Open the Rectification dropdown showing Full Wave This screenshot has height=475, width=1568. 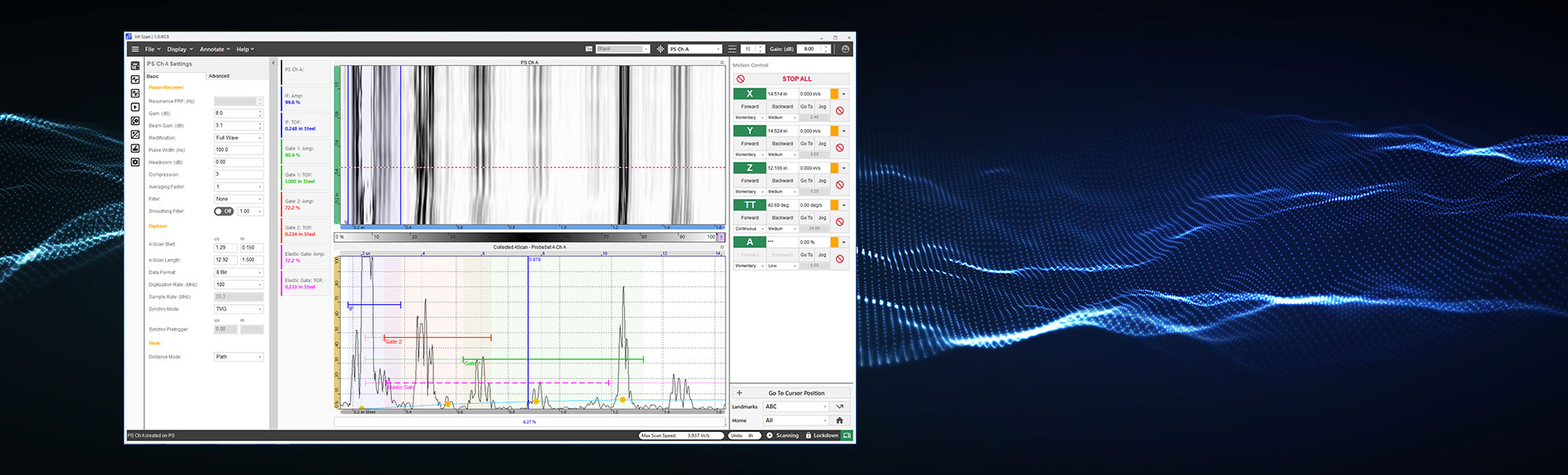(239, 138)
